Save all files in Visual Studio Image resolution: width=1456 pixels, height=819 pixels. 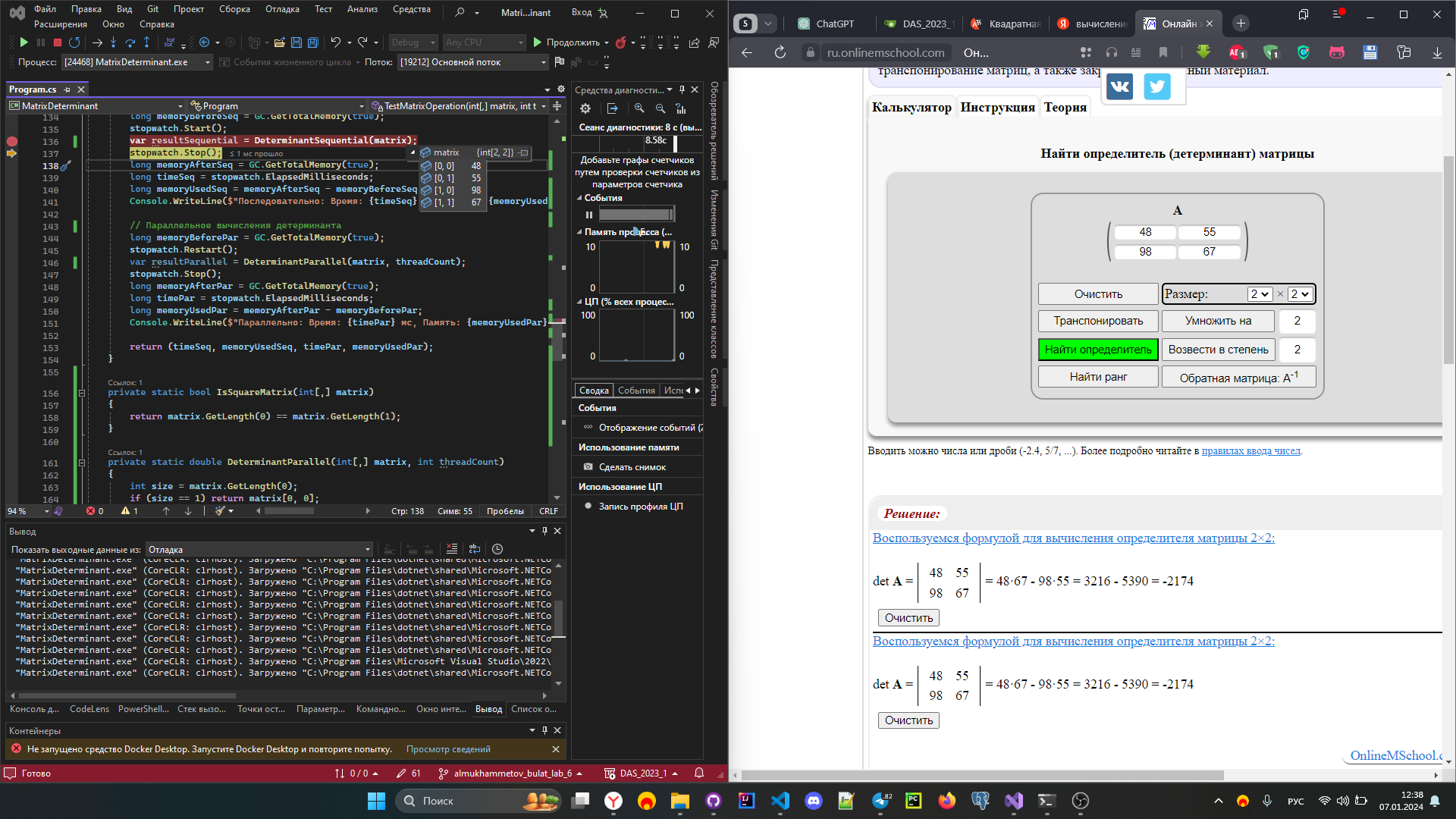pyautogui.click(x=312, y=42)
